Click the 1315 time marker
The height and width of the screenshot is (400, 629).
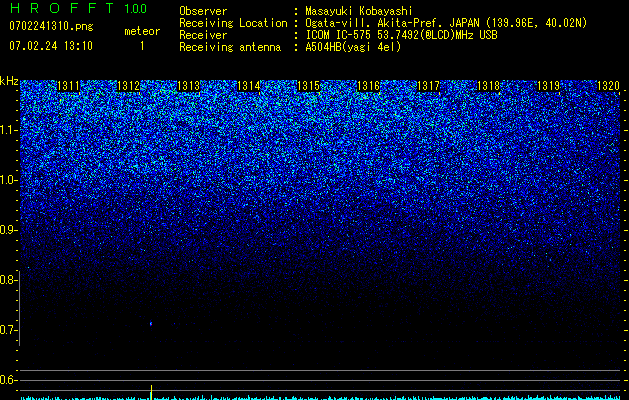coord(308,86)
